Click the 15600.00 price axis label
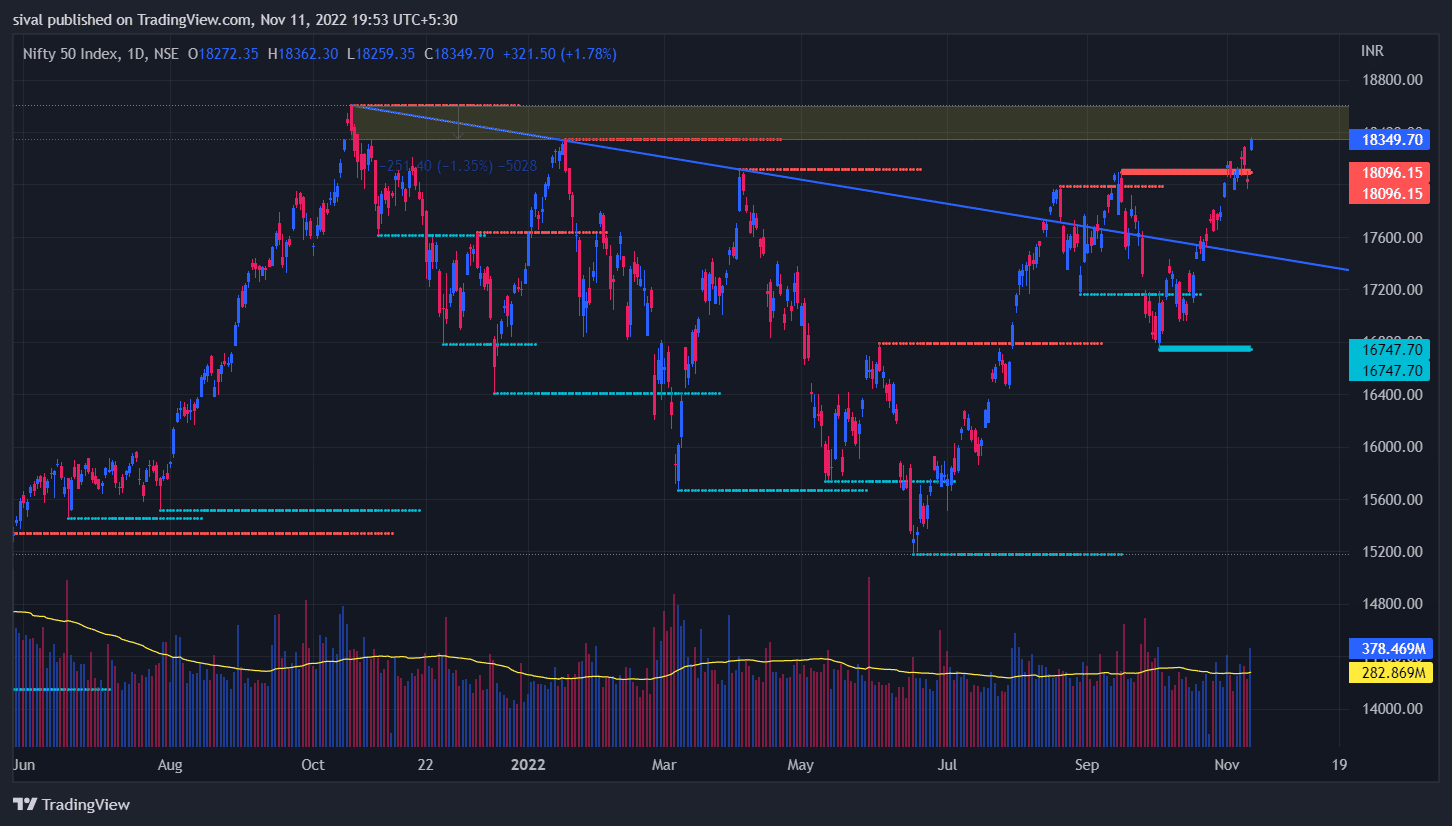This screenshot has width=1452, height=826. pyautogui.click(x=1390, y=500)
